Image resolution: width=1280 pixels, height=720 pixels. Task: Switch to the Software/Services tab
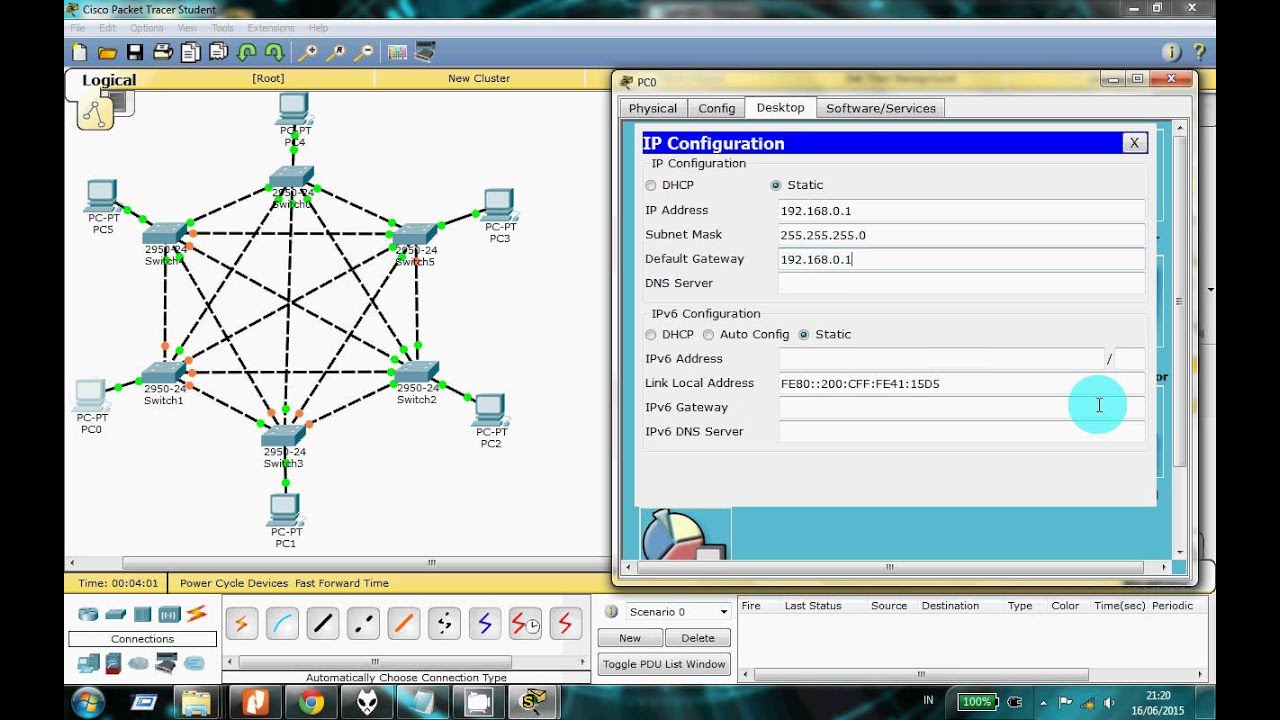pos(881,108)
